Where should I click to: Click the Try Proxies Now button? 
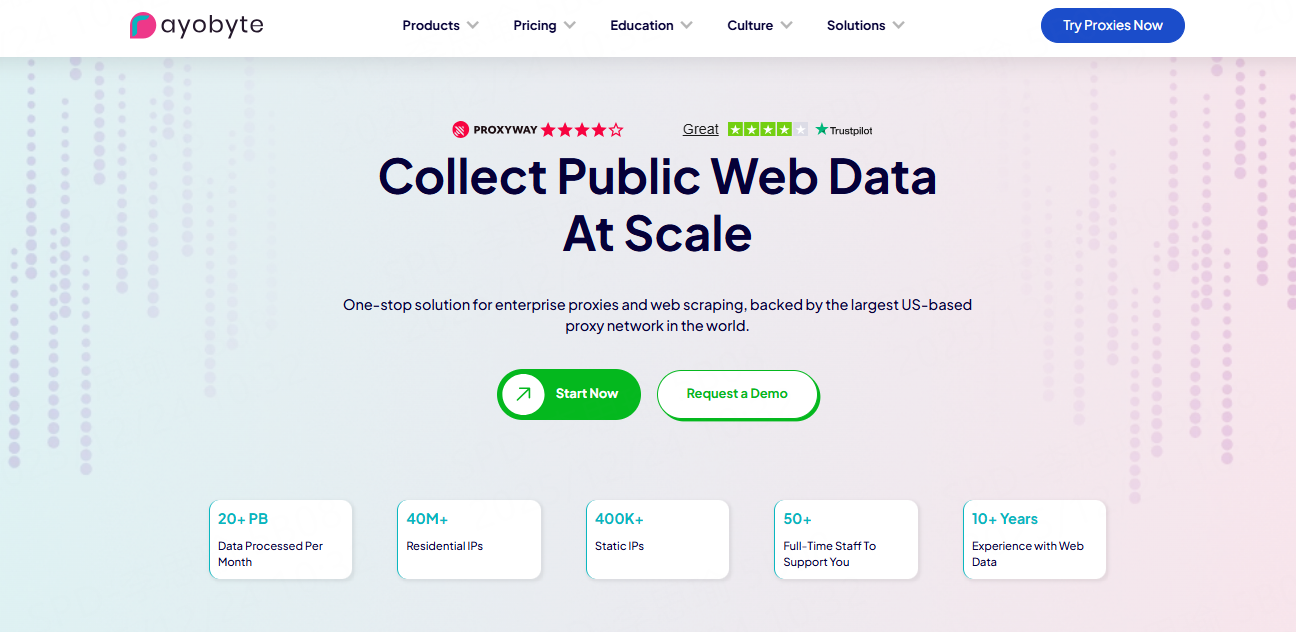pyautogui.click(x=1112, y=26)
